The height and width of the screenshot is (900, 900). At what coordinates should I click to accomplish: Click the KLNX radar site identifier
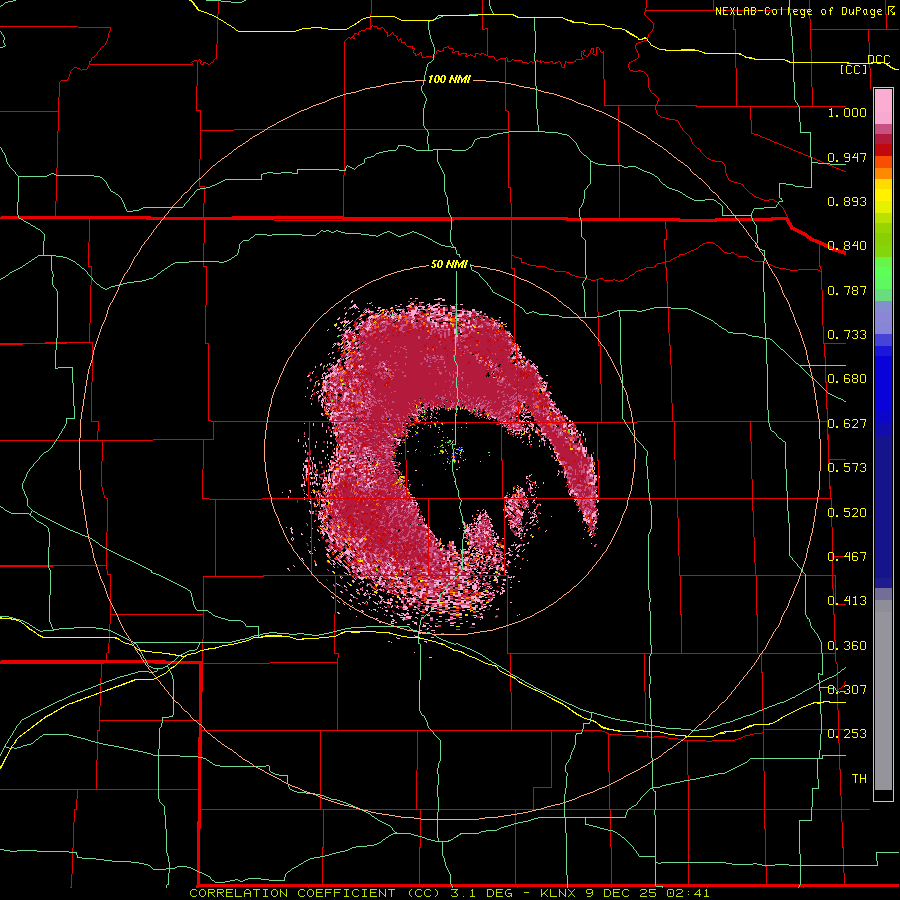click(560, 893)
